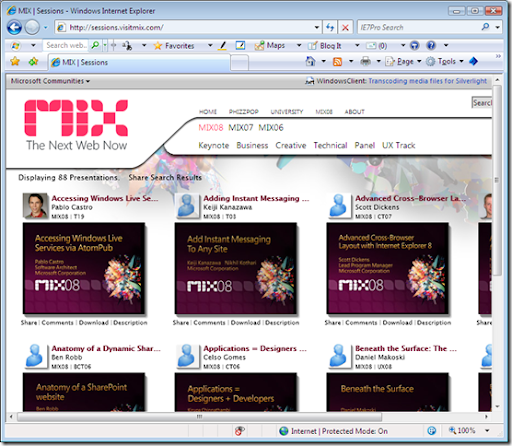Click the IE7Pro search magnifier icon
This screenshot has height=446, width=512.
(x=485, y=27)
